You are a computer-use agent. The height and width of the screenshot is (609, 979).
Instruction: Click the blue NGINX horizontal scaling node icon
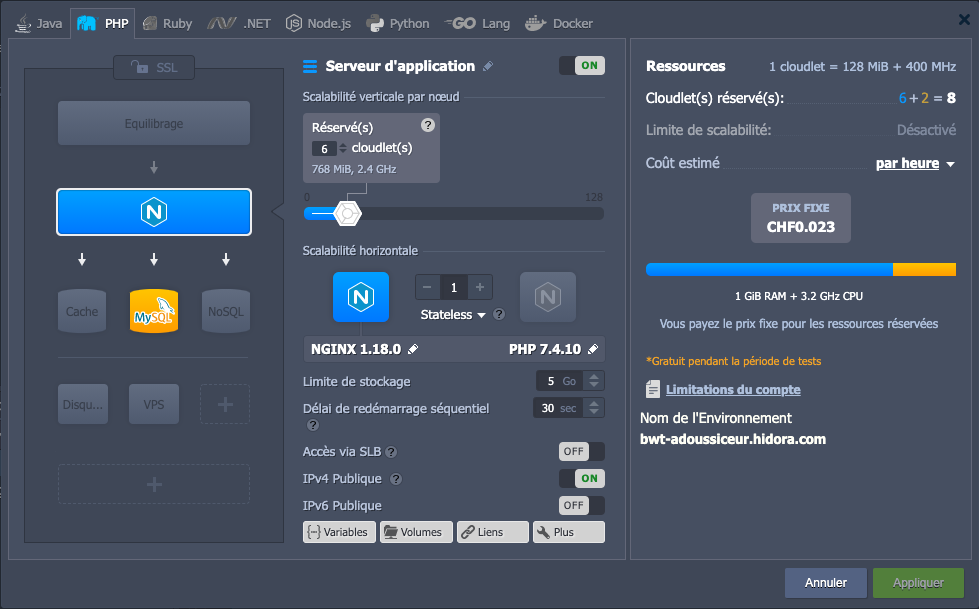click(x=361, y=297)
